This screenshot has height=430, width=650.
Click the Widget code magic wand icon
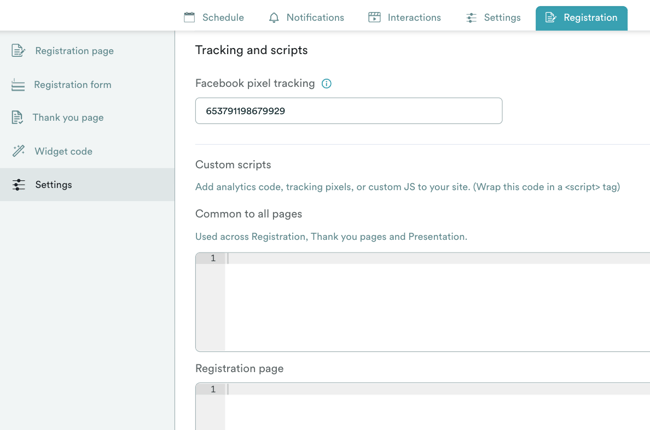pyautogui.click(x=18, y=151)
